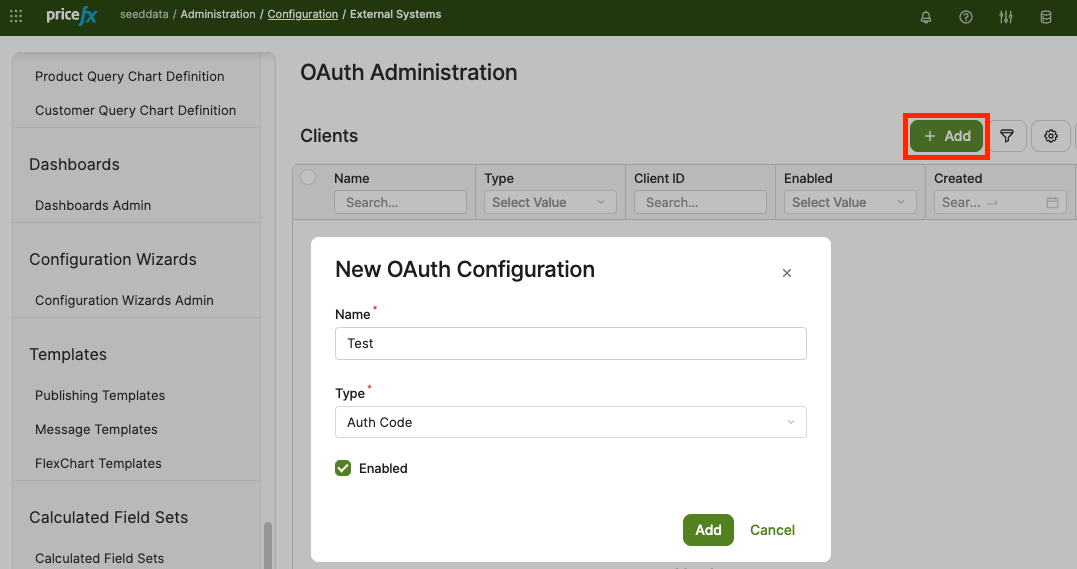1077x569 pixels.
Task: Open the apps grid menu icon
Action: [16, 15]
